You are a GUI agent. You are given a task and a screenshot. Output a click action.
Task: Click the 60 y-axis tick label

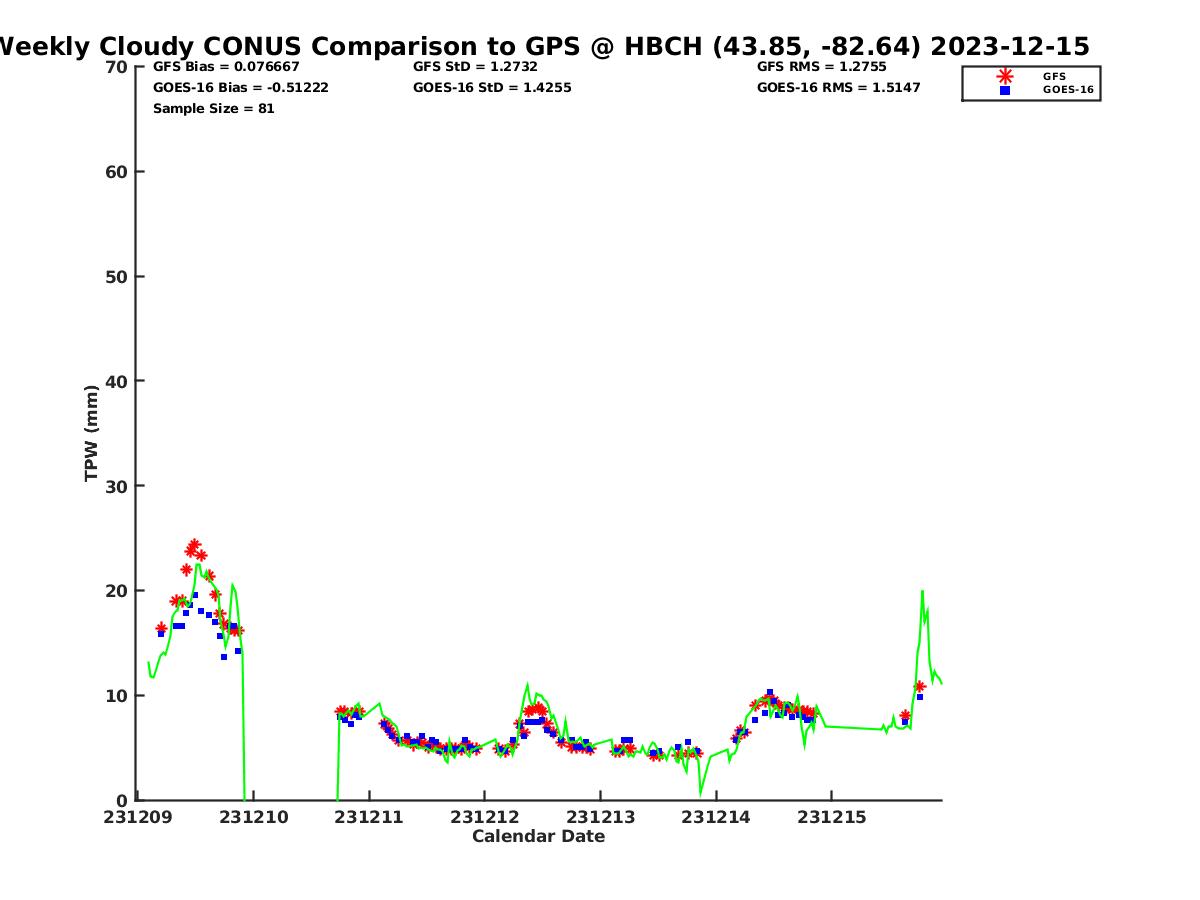click(x=116, y=172)
